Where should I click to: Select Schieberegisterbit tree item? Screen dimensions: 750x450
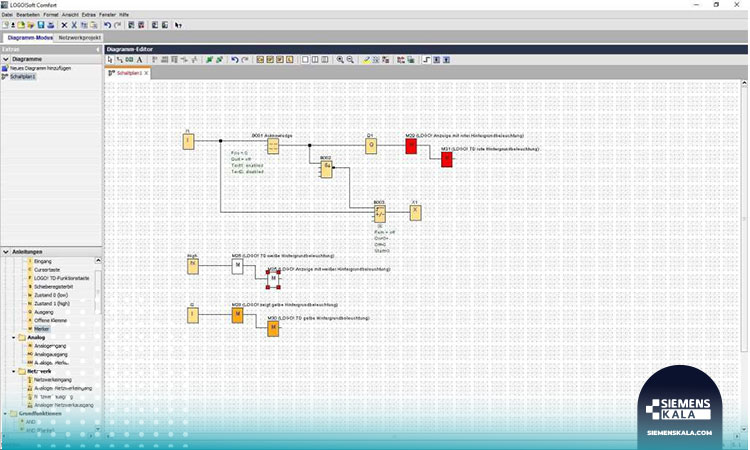click(x=54, y=287)
